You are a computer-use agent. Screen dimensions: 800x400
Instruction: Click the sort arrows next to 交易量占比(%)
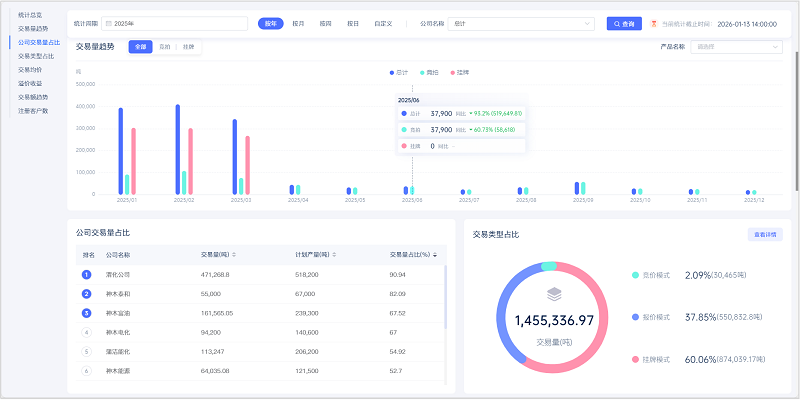[x=435, y=254]
